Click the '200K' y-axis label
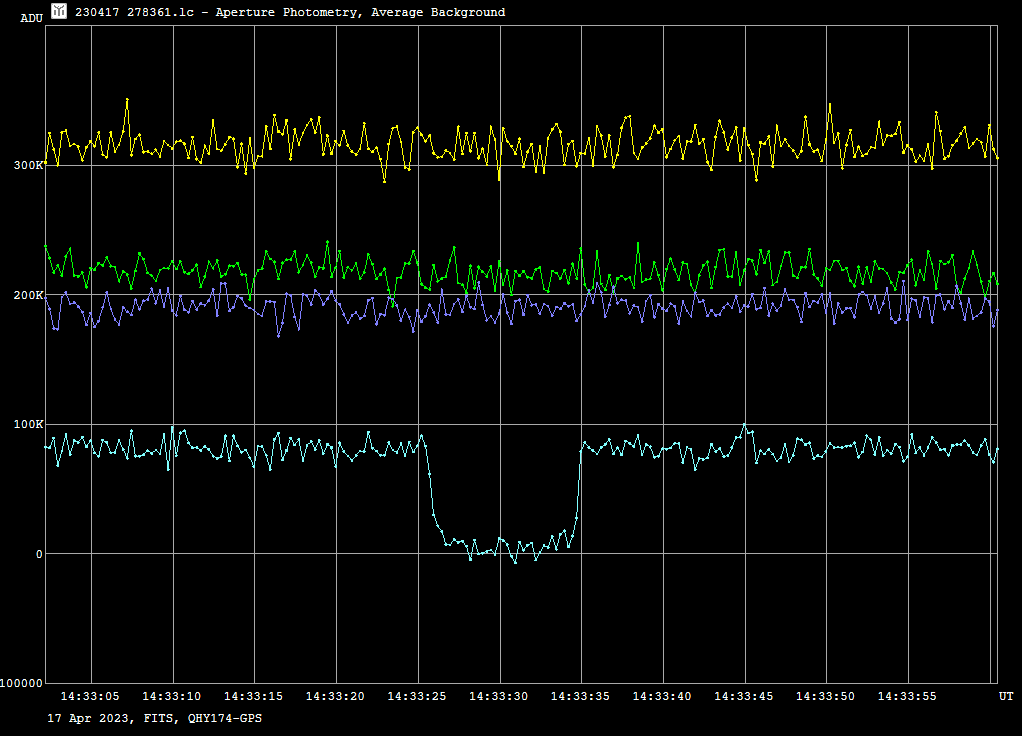1022x736 pixels. (28, 295)
